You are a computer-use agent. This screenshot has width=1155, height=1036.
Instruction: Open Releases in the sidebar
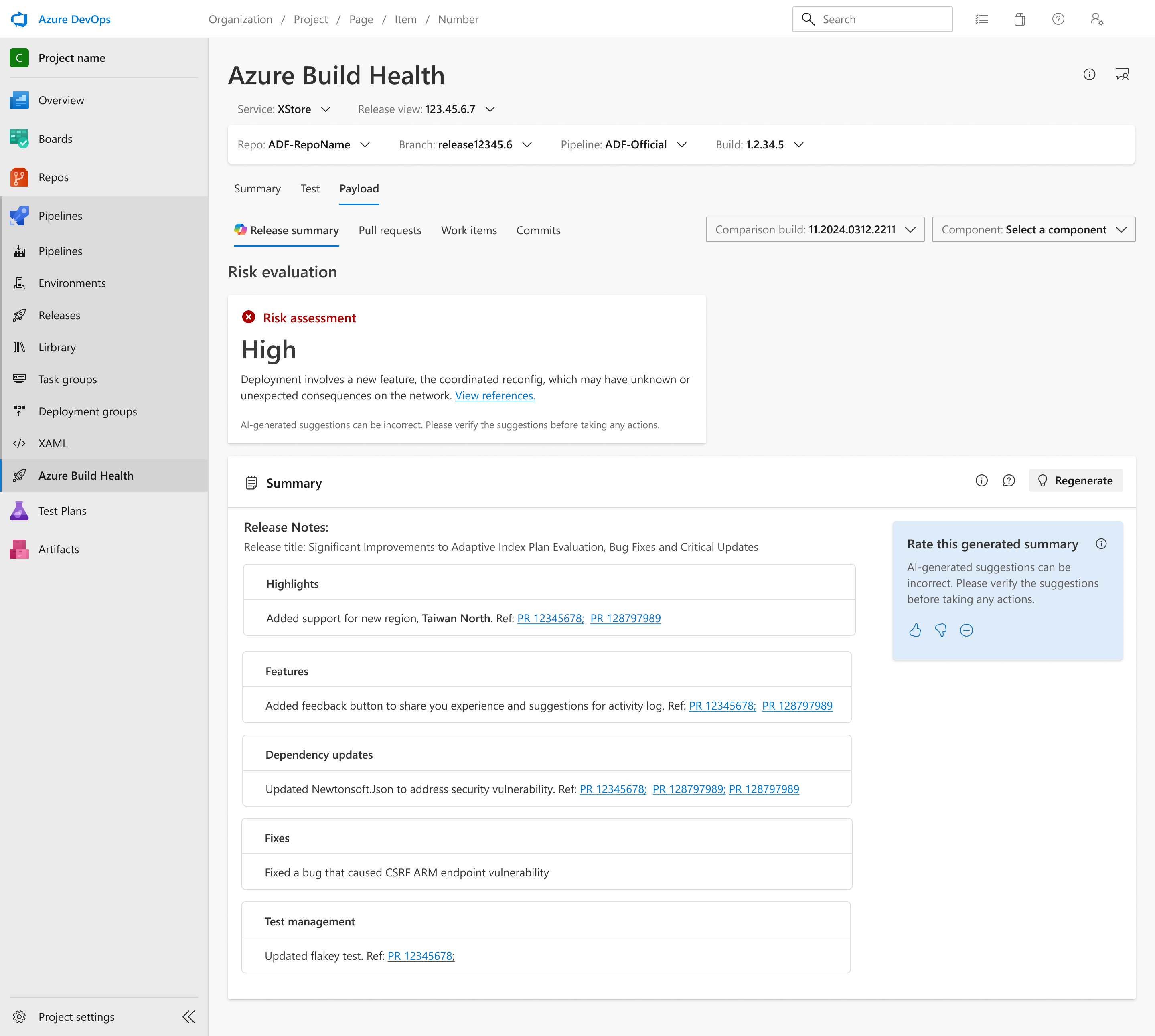click(x=105, y=316)
